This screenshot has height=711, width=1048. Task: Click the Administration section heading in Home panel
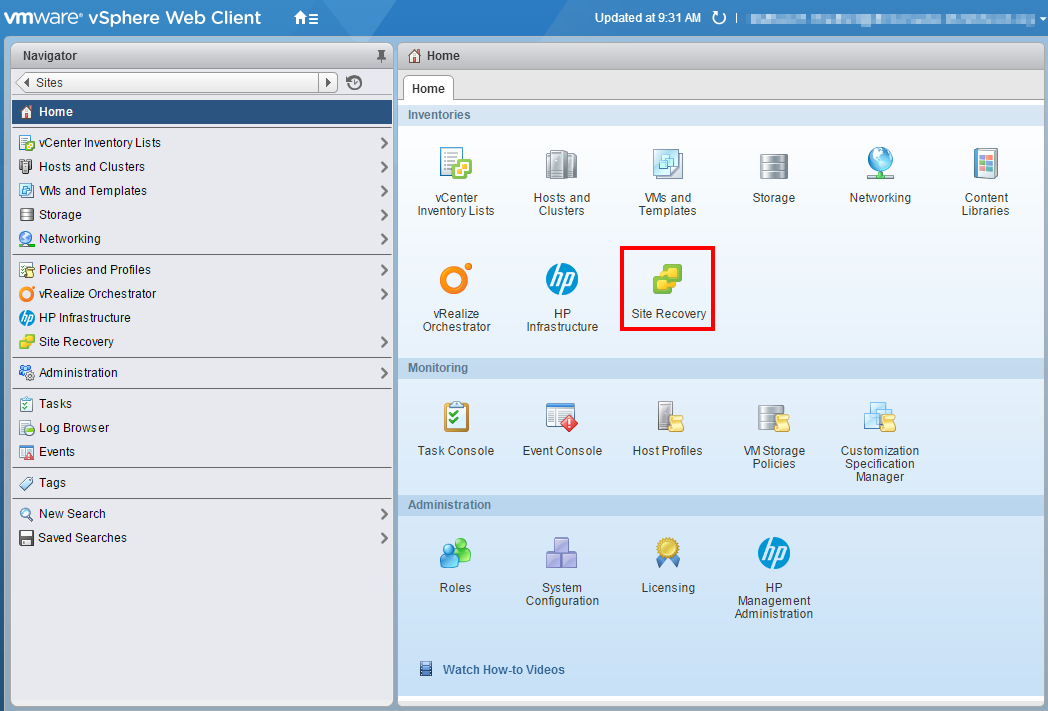coord(449,505)
